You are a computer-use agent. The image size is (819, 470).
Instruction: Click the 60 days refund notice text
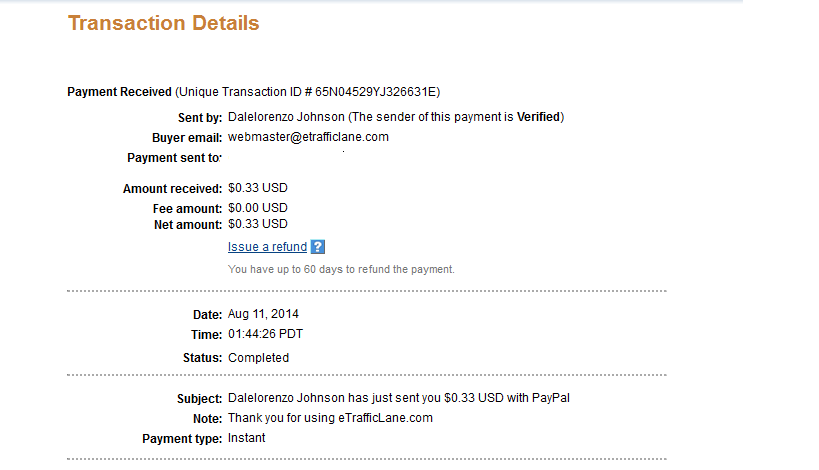[x=341, y=269]
